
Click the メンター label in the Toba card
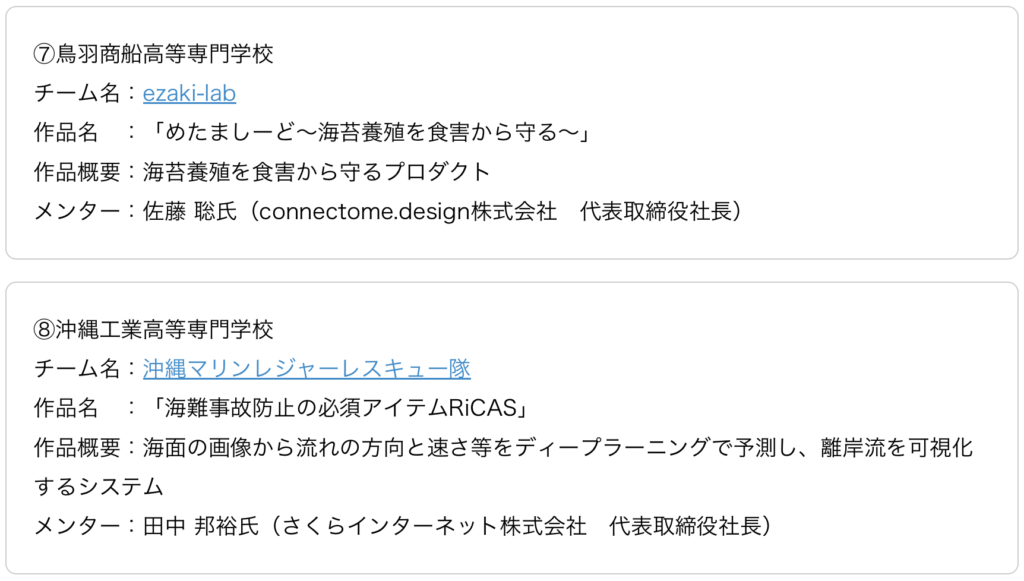(77, 211)
